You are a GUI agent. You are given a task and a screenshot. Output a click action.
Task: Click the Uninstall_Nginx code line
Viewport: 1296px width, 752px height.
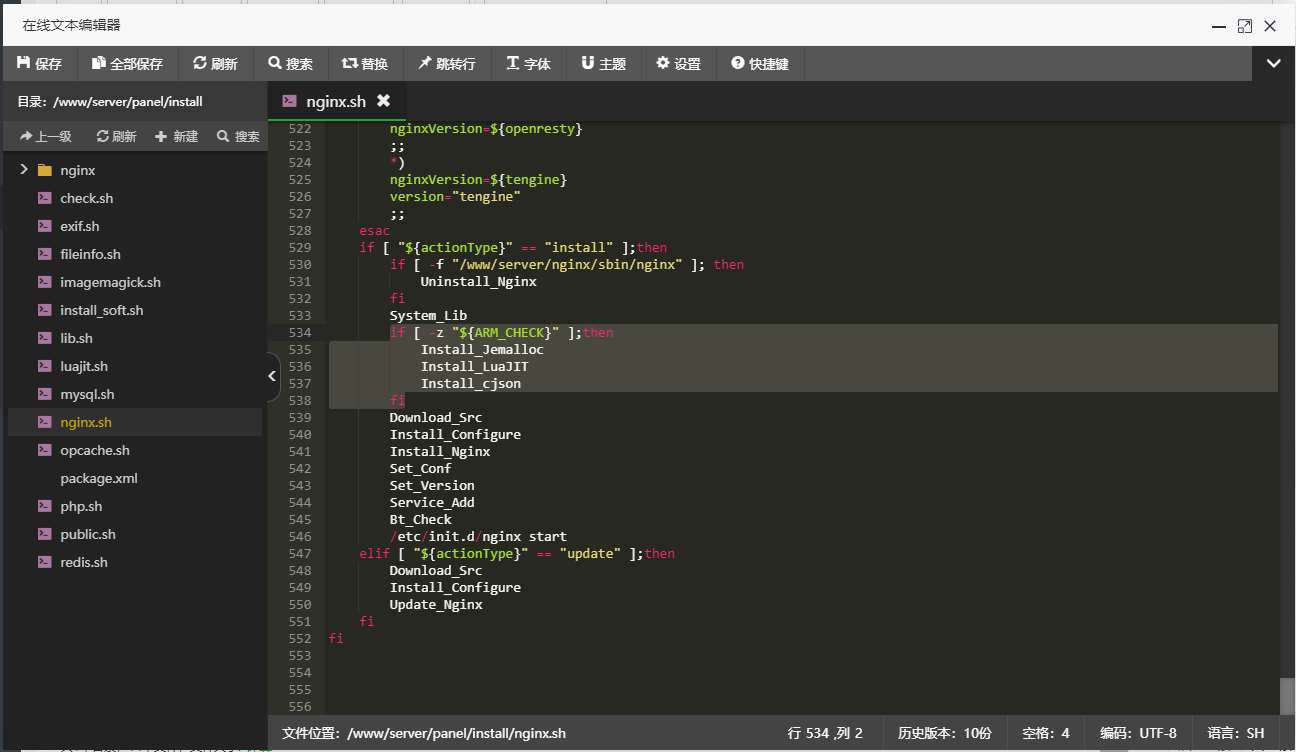pyautogui.click(x=478, y=281)
